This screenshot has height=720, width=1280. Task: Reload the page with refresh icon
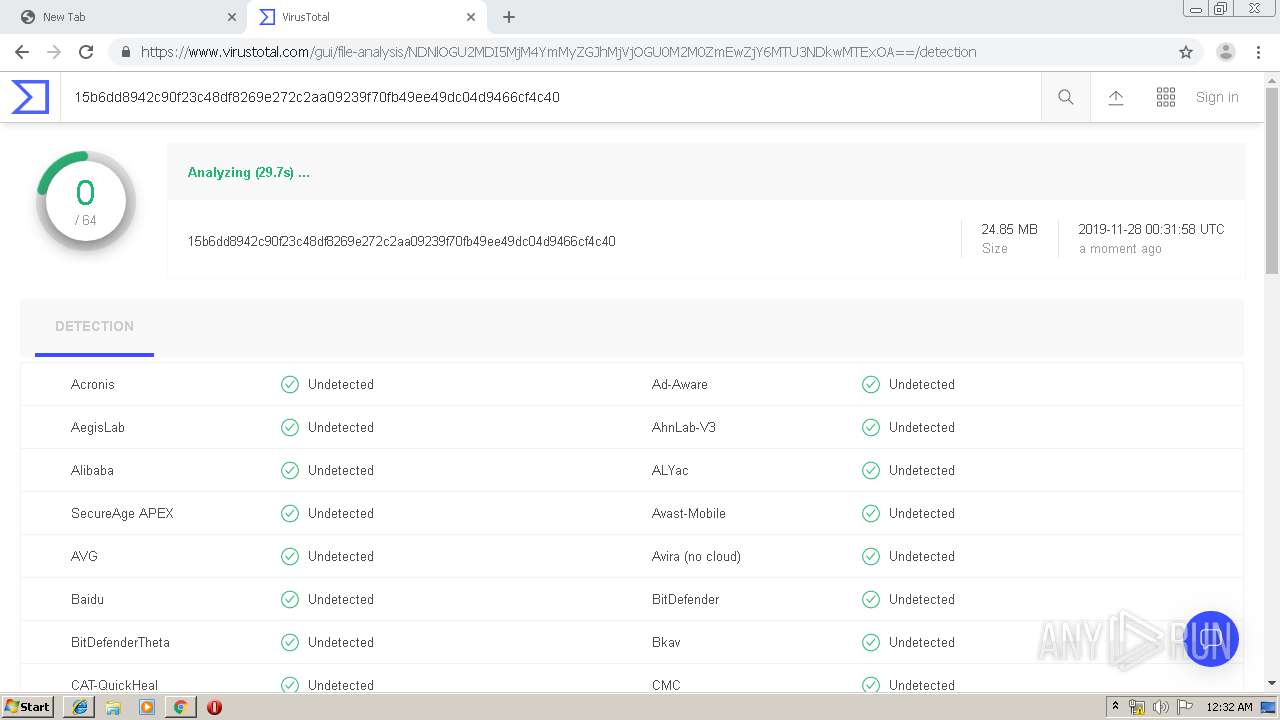[86, 52]
